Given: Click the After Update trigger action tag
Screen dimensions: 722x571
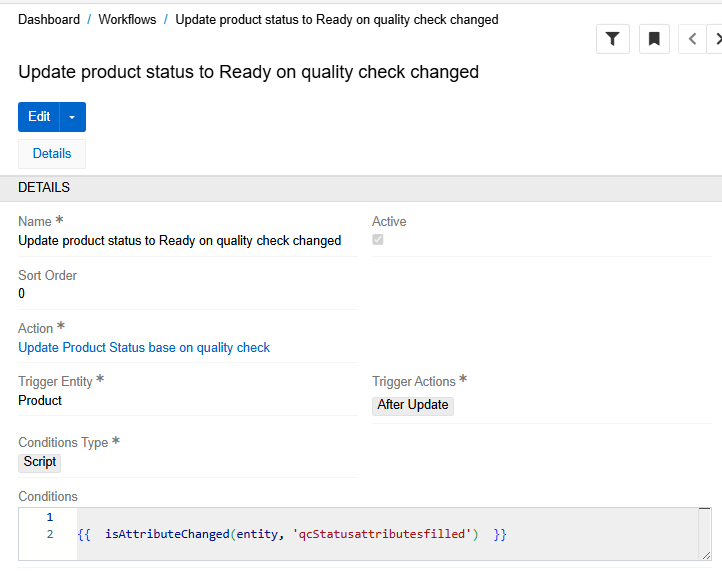Looking at the screenshot, I should click(413, 406).
